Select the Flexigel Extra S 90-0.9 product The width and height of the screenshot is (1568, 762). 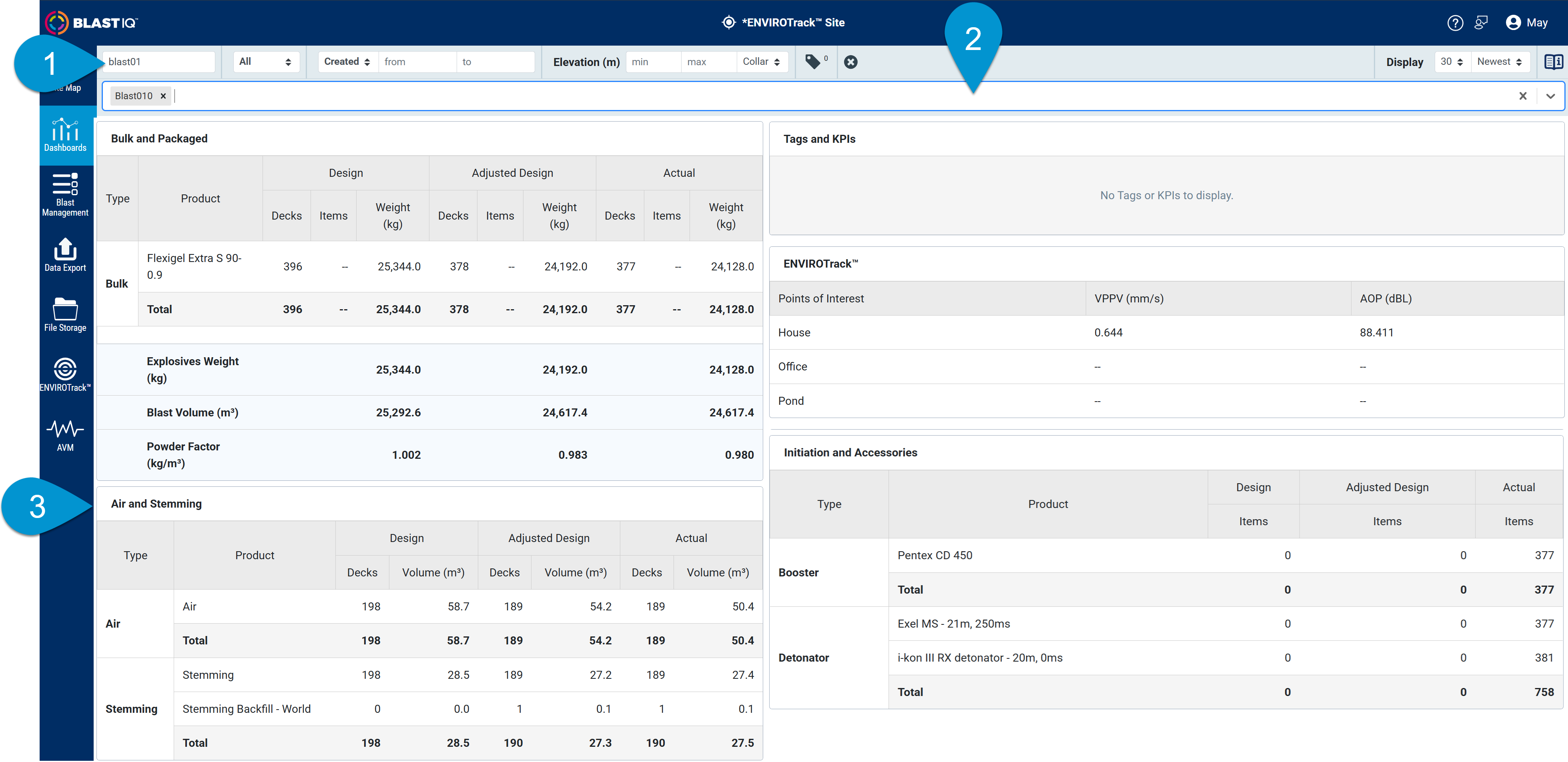(x=194, y=266)
